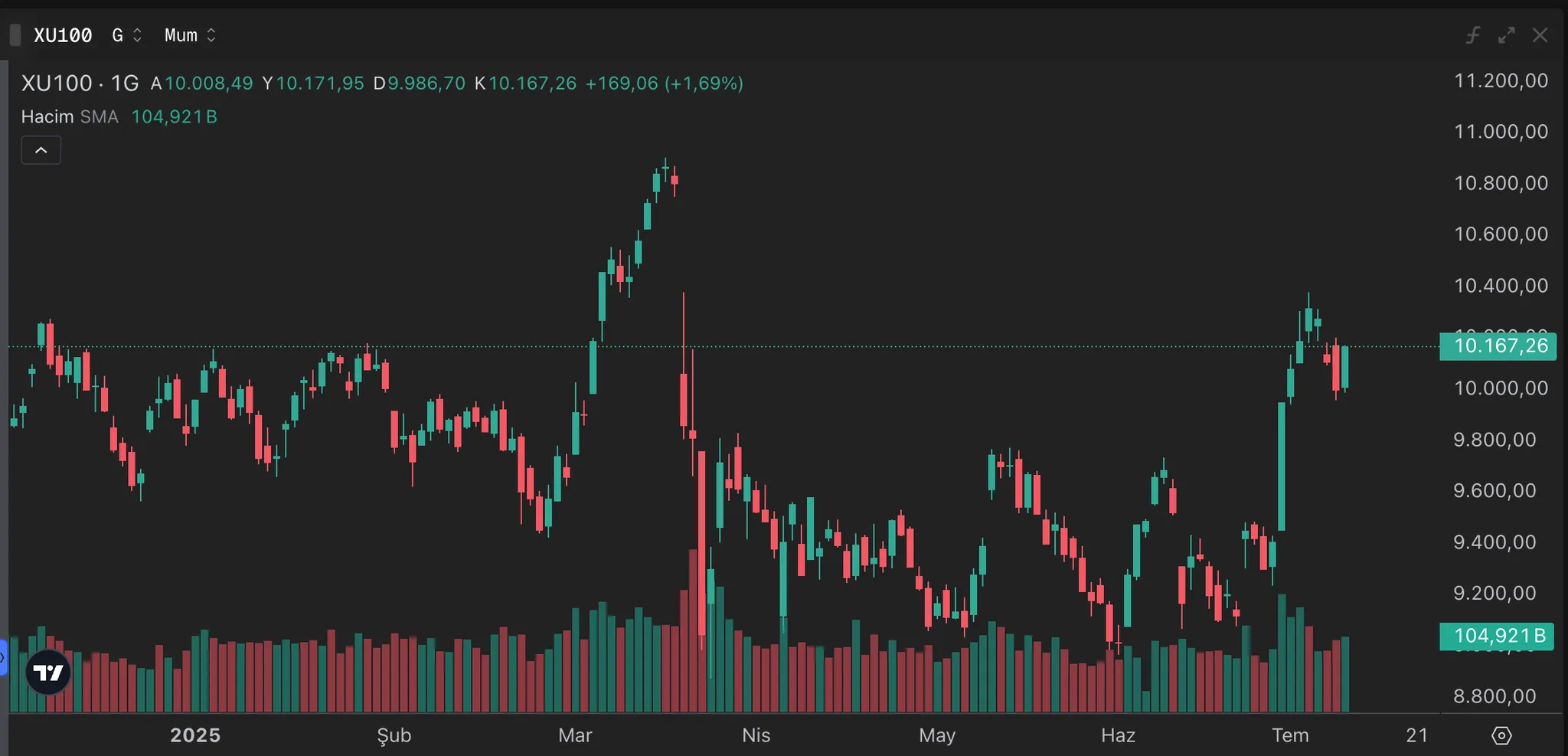Click the 21 date label on time axis
This screenshot has width=1568, height=756.
[x=1417, y=735]
